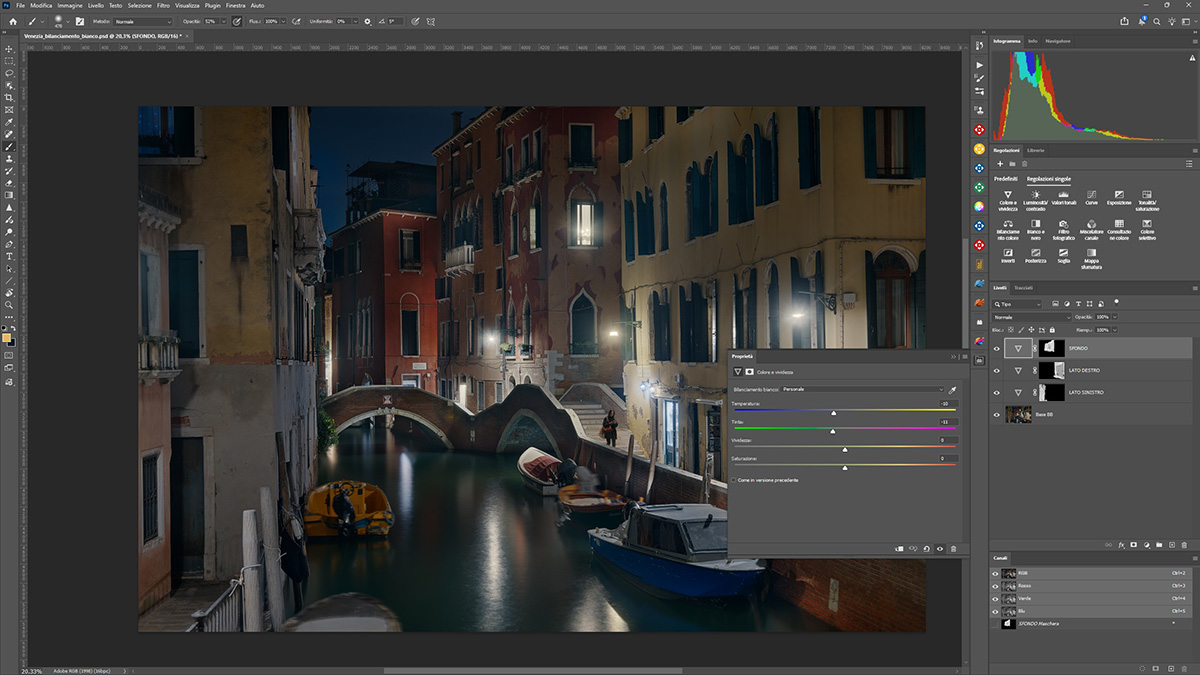This screenshot has height=675, width=1200.
Task: Toggle visibility of the LATO DESTRO layer
Action: [996, 370]
